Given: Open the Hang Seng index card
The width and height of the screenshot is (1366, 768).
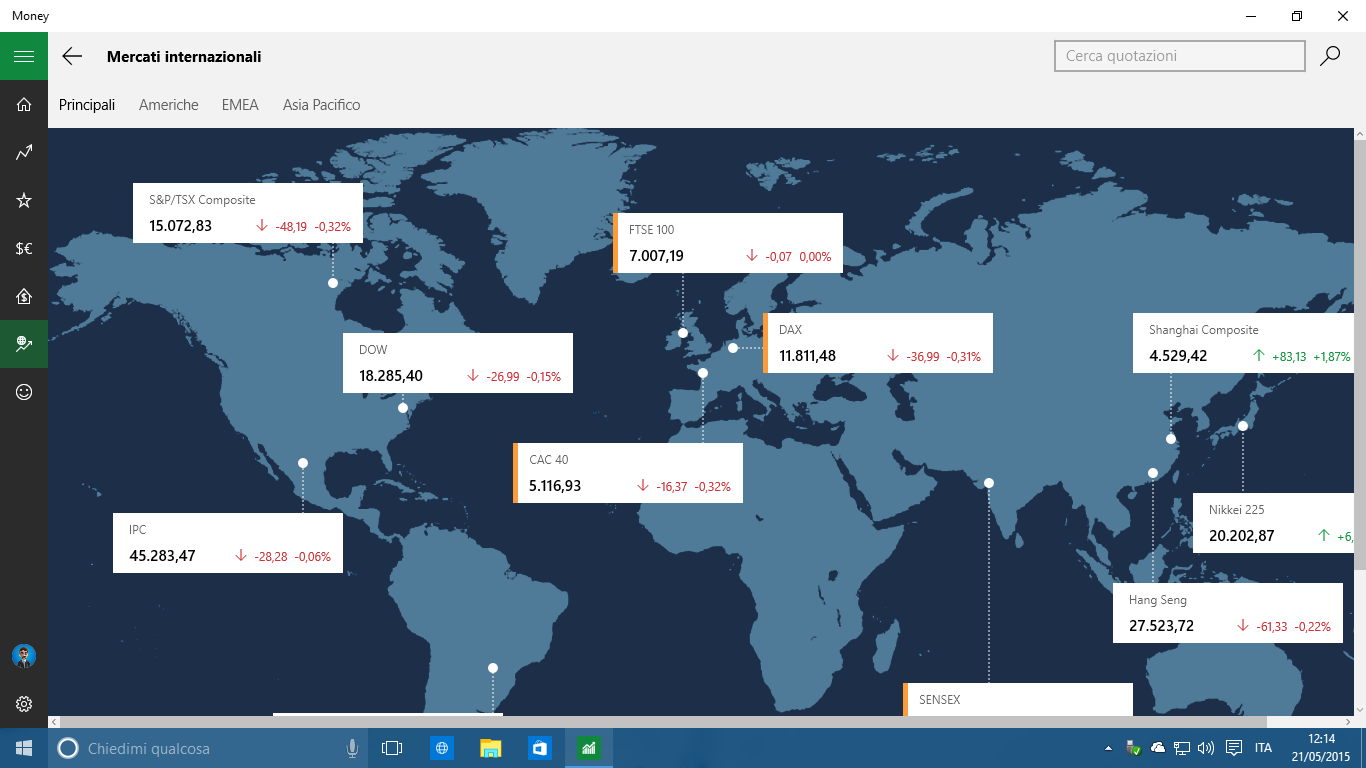Looking at the screenshot, I should (1228, 613).
